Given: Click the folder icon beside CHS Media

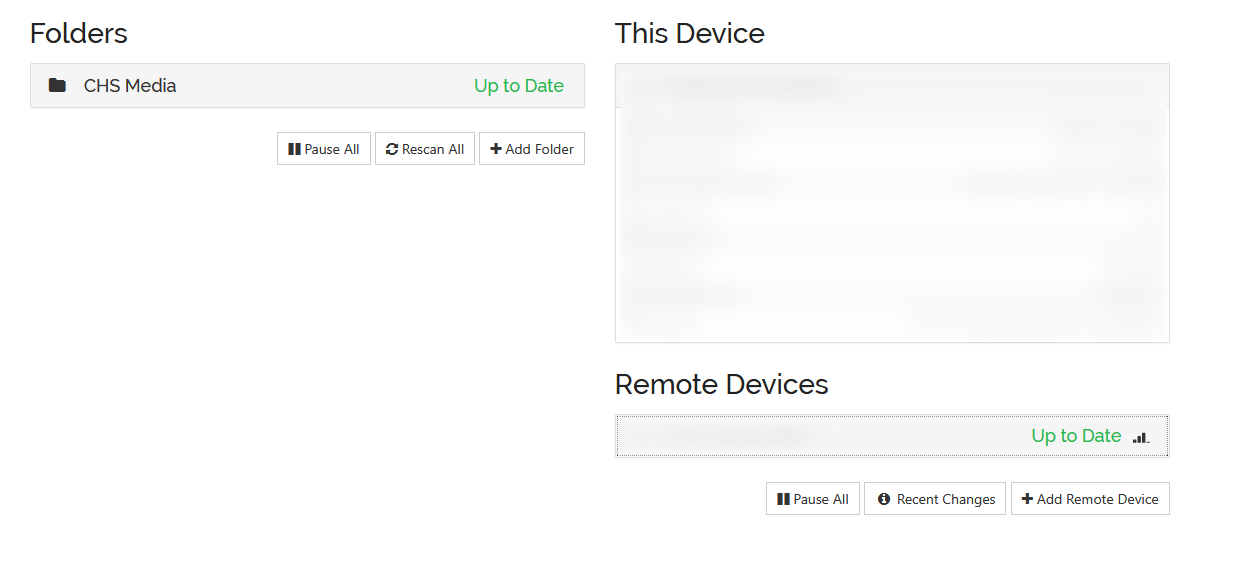Looking at the screenshot, I should coord(57,86).
